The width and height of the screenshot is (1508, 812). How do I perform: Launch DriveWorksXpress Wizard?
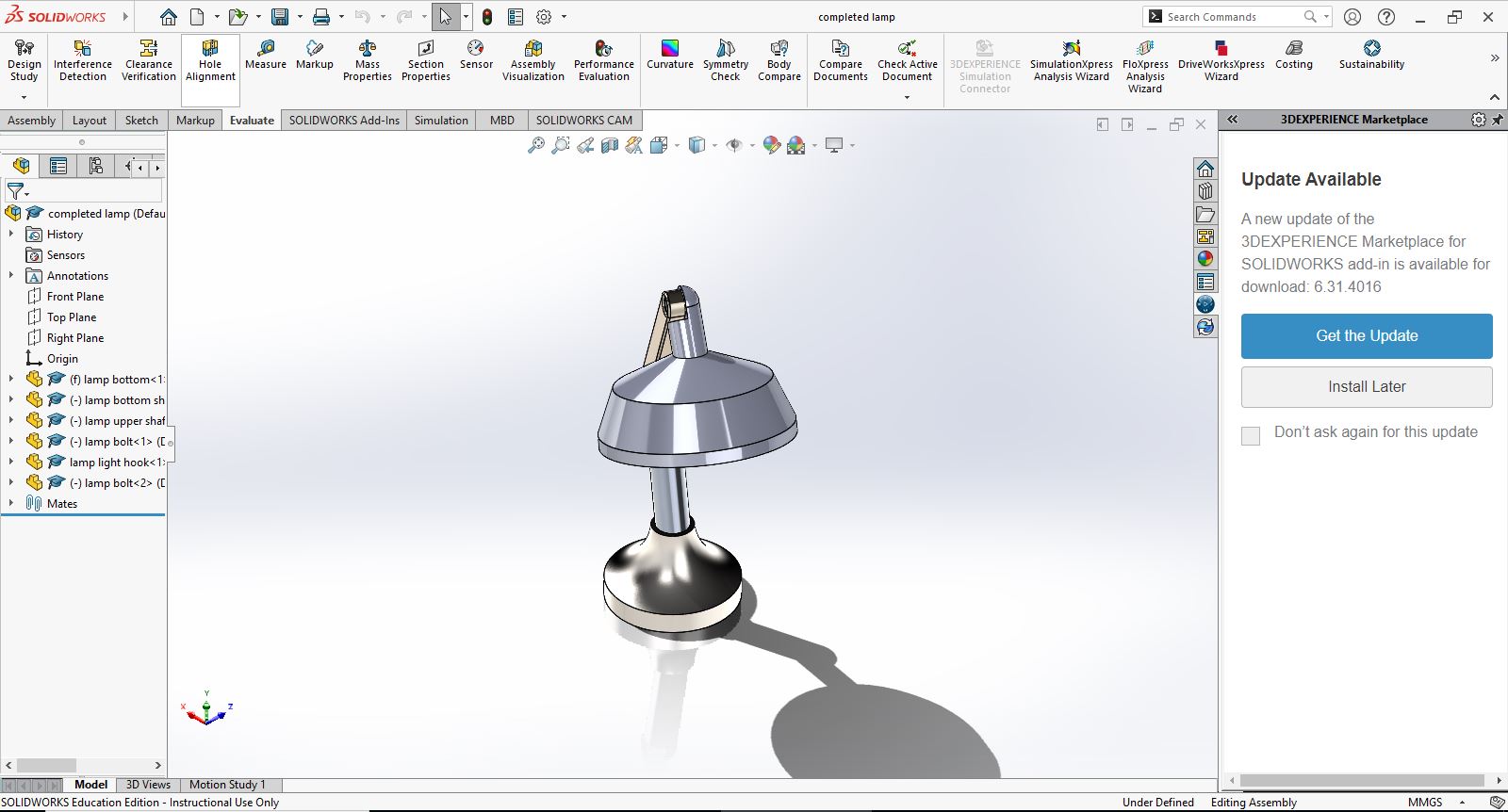tap(1221, 60)
